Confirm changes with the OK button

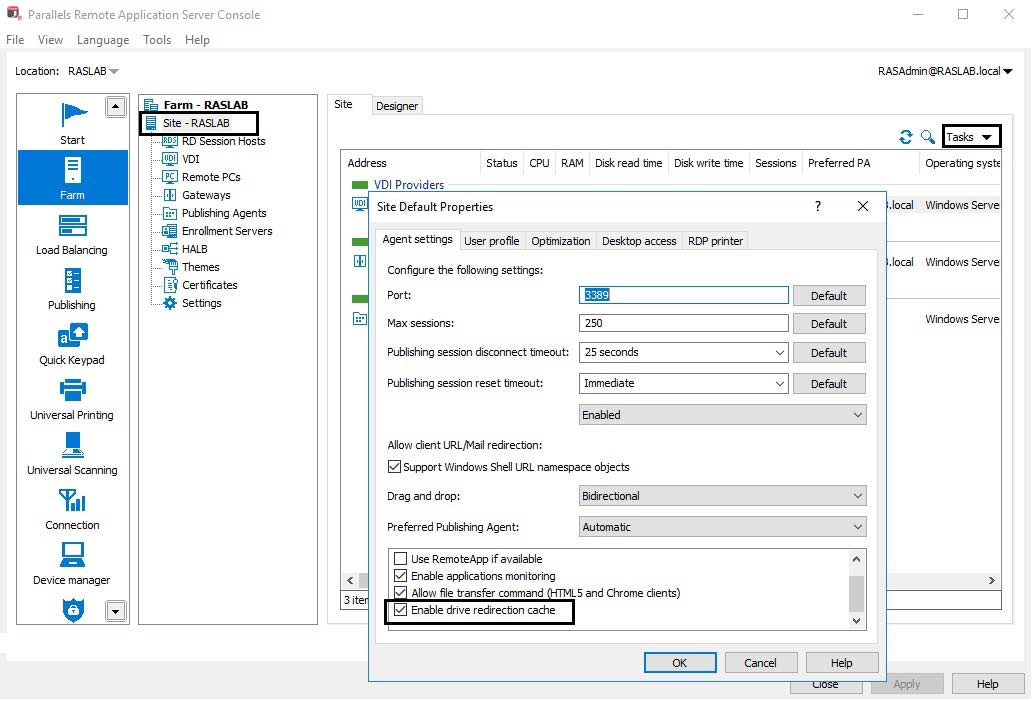tap(680, 662)
